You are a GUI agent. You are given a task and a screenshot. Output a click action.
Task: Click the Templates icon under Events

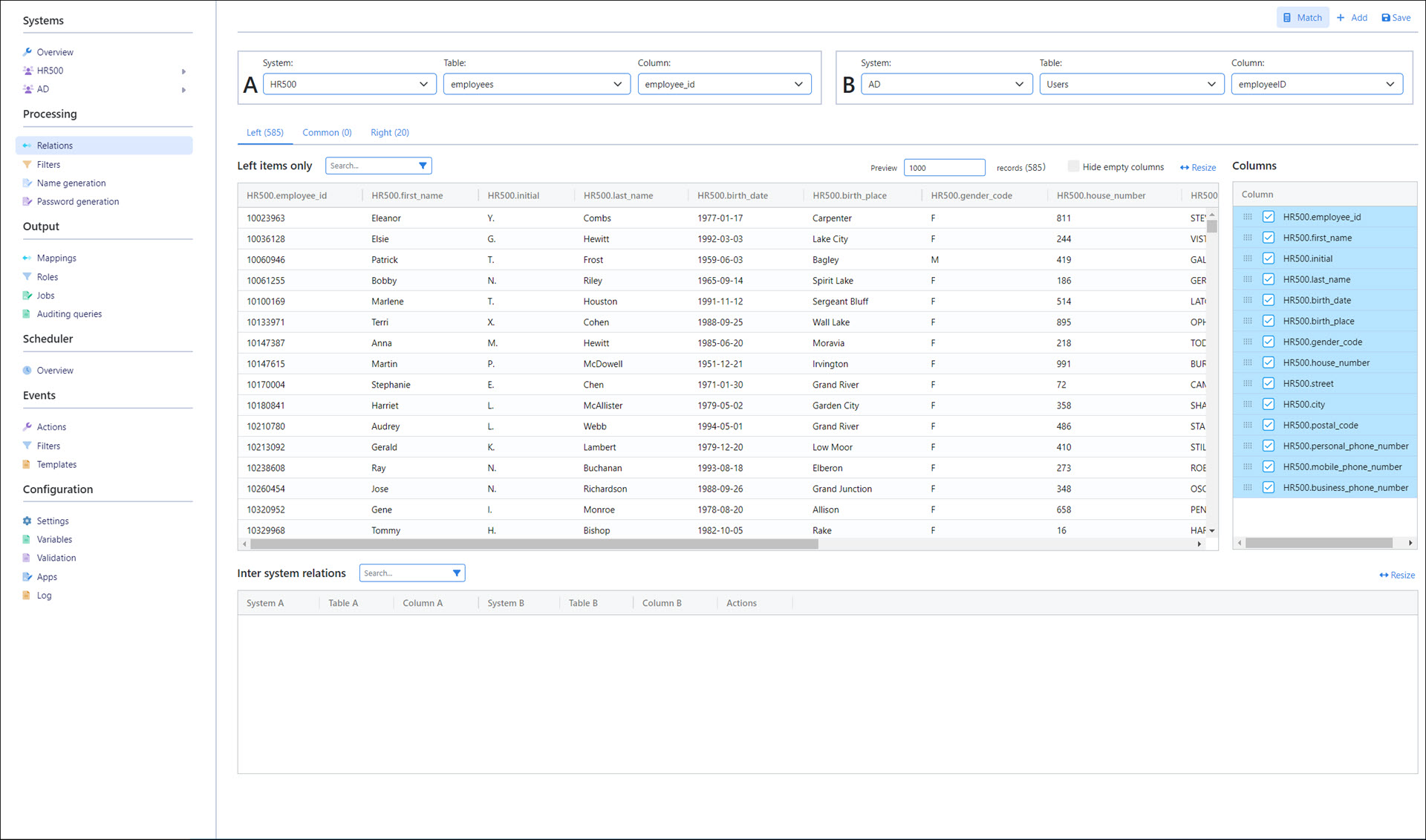click(x=27, y=464)
